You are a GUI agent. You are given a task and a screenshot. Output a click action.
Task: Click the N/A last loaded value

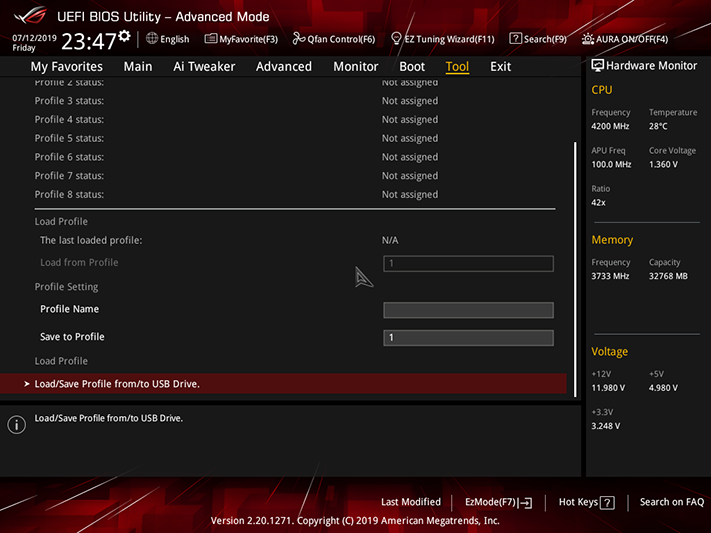pyautogui.click(x=390, y=240)
